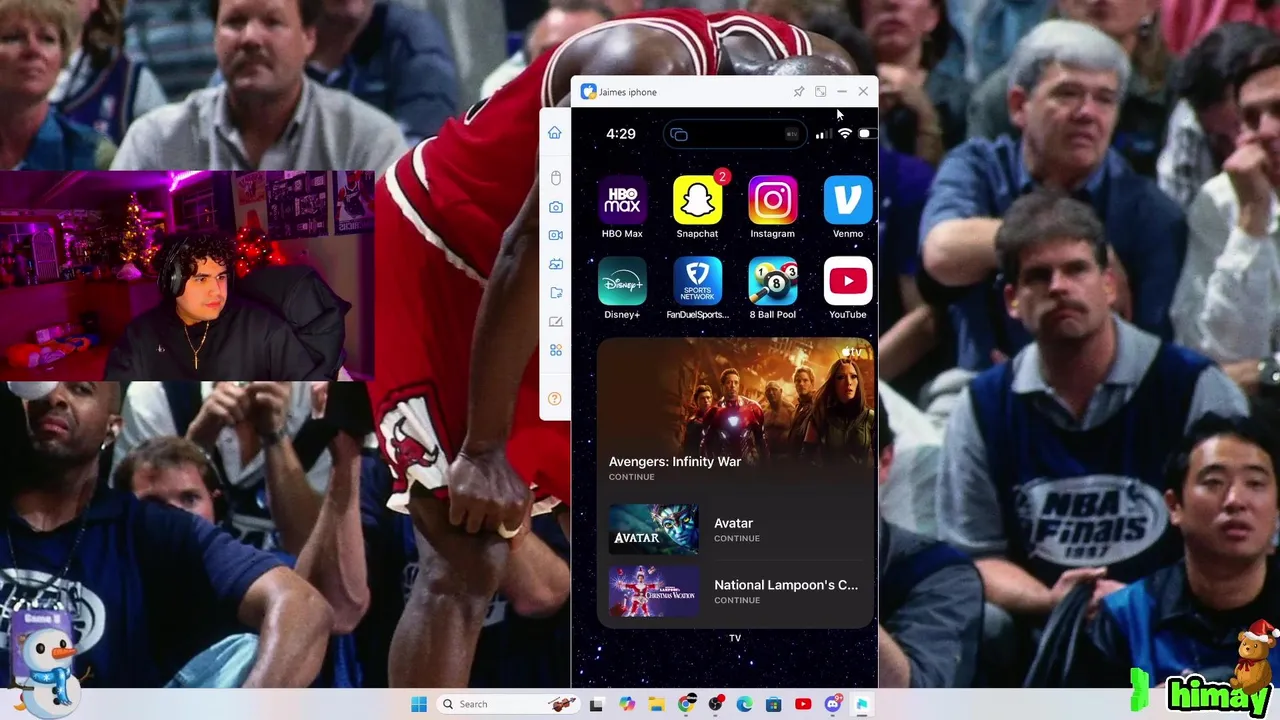
Task: Open the more tools grid icon
Action: pos(555,350)
